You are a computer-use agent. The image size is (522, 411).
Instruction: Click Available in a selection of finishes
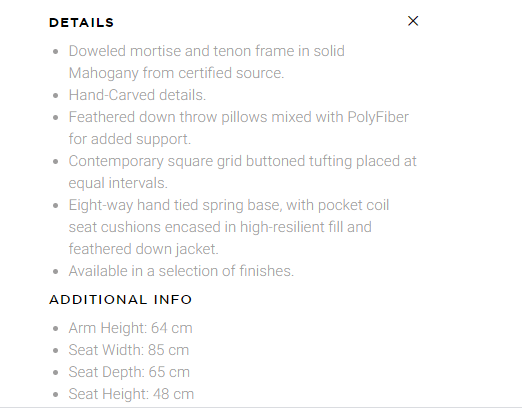[181, 271]
